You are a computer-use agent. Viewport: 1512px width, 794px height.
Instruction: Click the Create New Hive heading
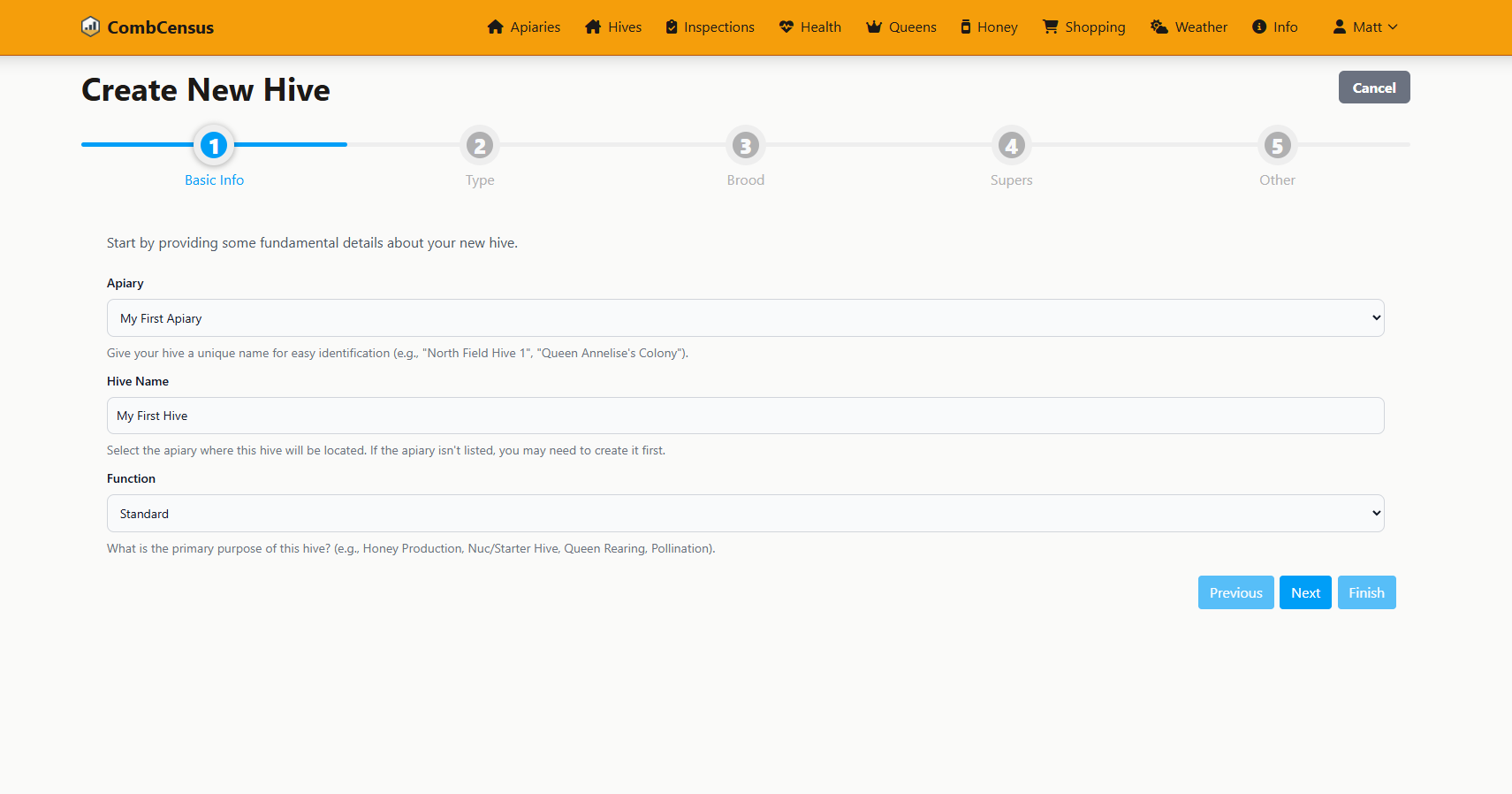point(206,89)
